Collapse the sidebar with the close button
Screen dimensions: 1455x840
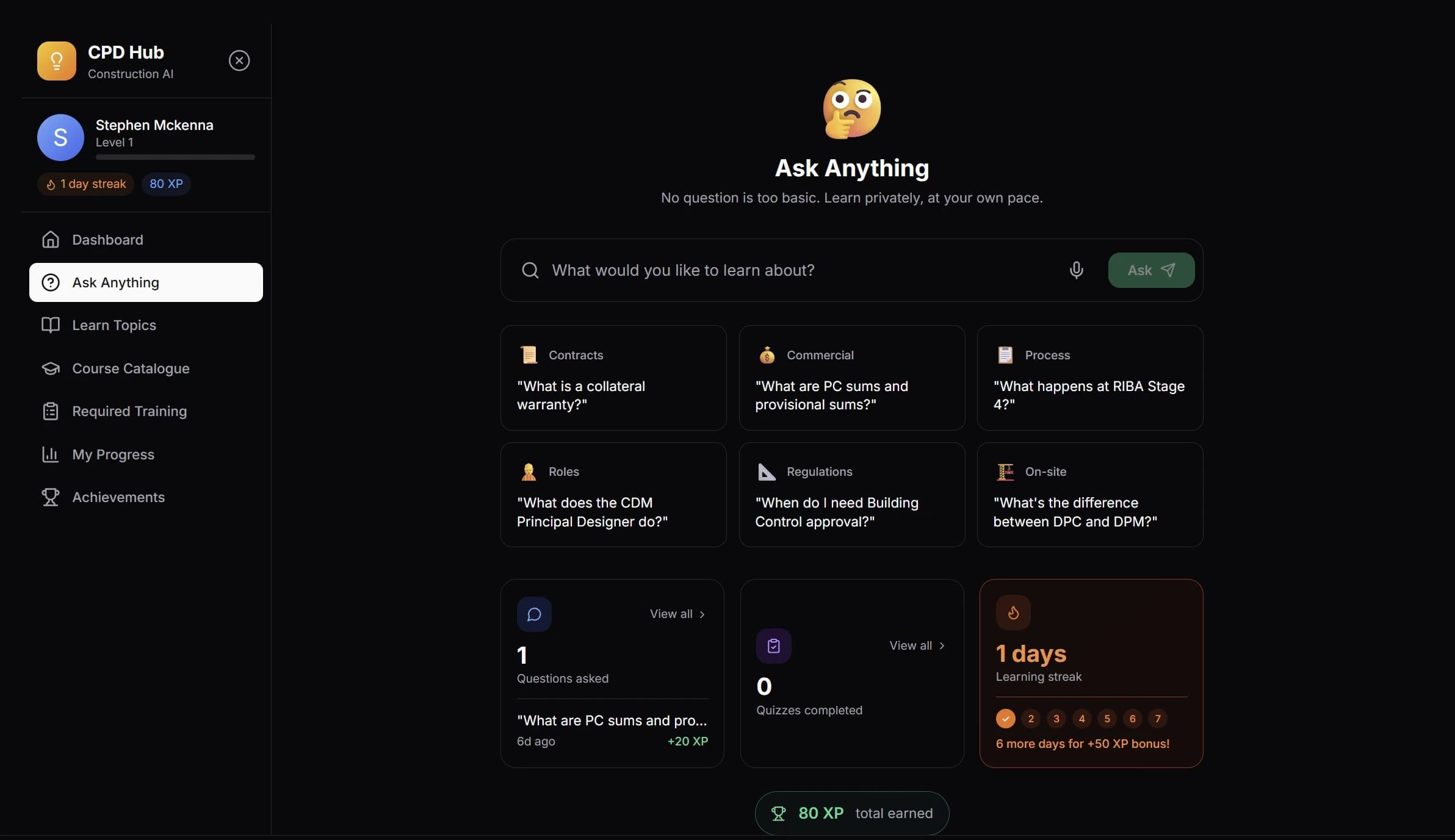[x=239, y=60]
